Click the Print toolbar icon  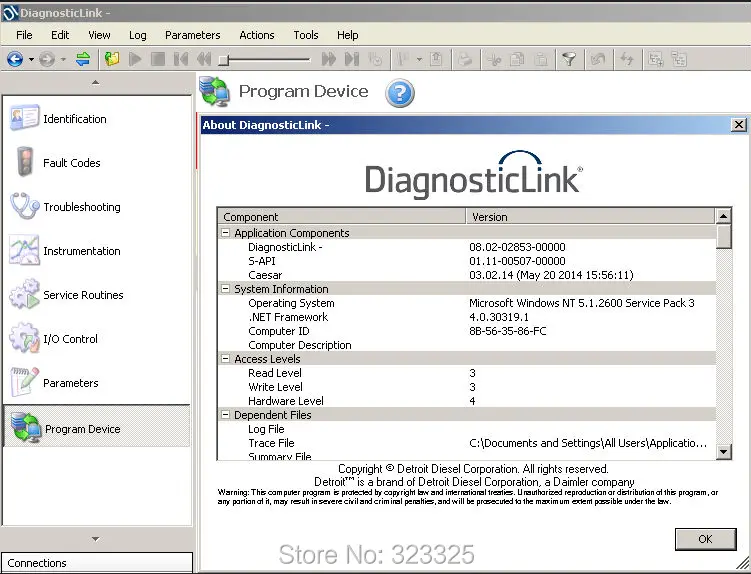tap(465, 59)
